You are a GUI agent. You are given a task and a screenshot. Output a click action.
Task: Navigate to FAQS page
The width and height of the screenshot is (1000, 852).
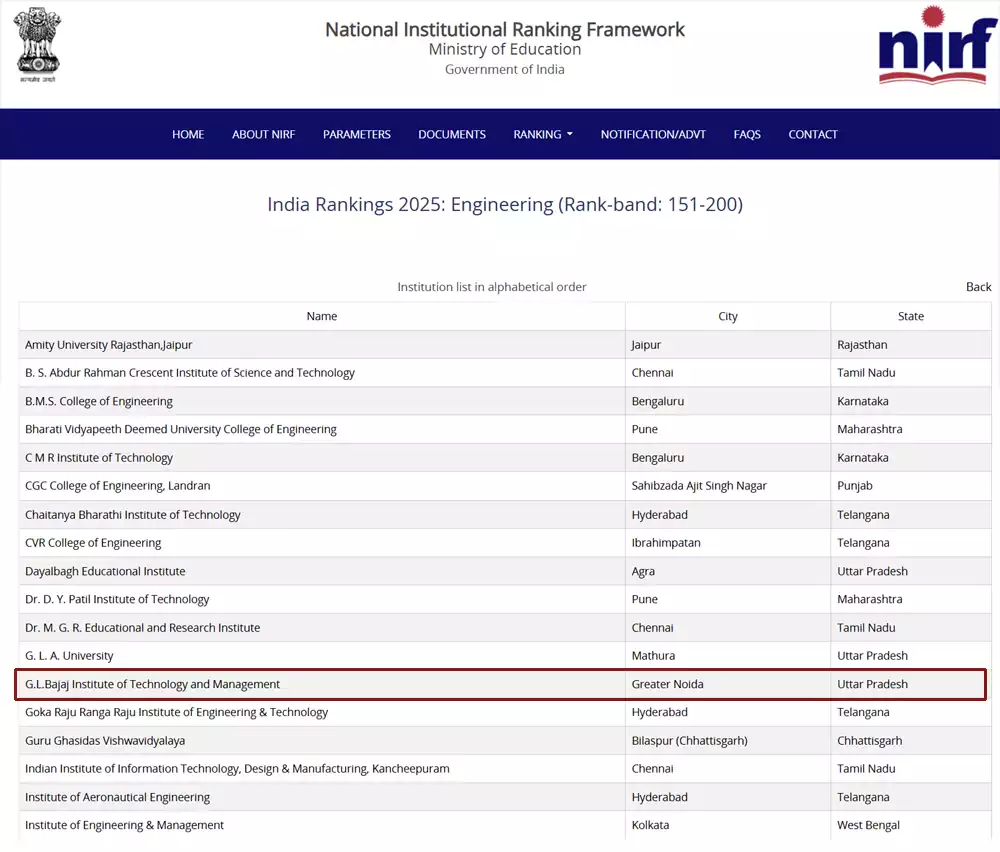click(747, 134)
